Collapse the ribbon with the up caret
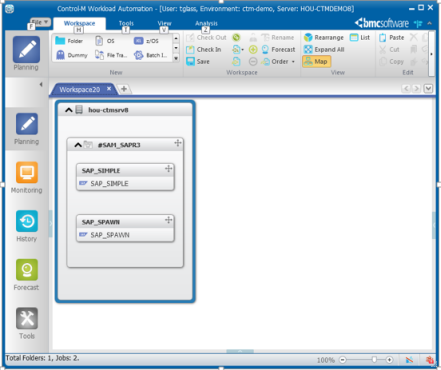The width and height of the screenshot is (441, 370). click(x=430, y=23)
